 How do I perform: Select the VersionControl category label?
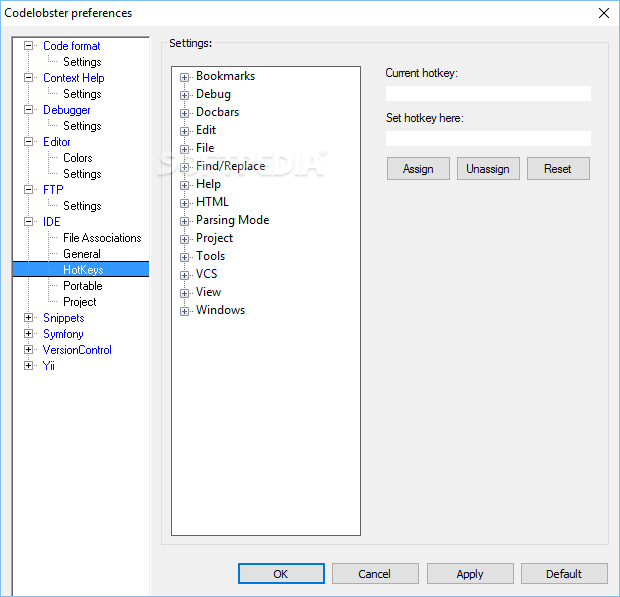coord(77,350)
